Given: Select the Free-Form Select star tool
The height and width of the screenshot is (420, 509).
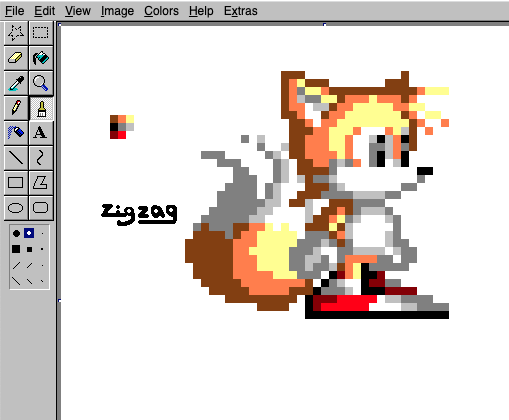Looking at the screenshot, I should (x=16, y=33).
